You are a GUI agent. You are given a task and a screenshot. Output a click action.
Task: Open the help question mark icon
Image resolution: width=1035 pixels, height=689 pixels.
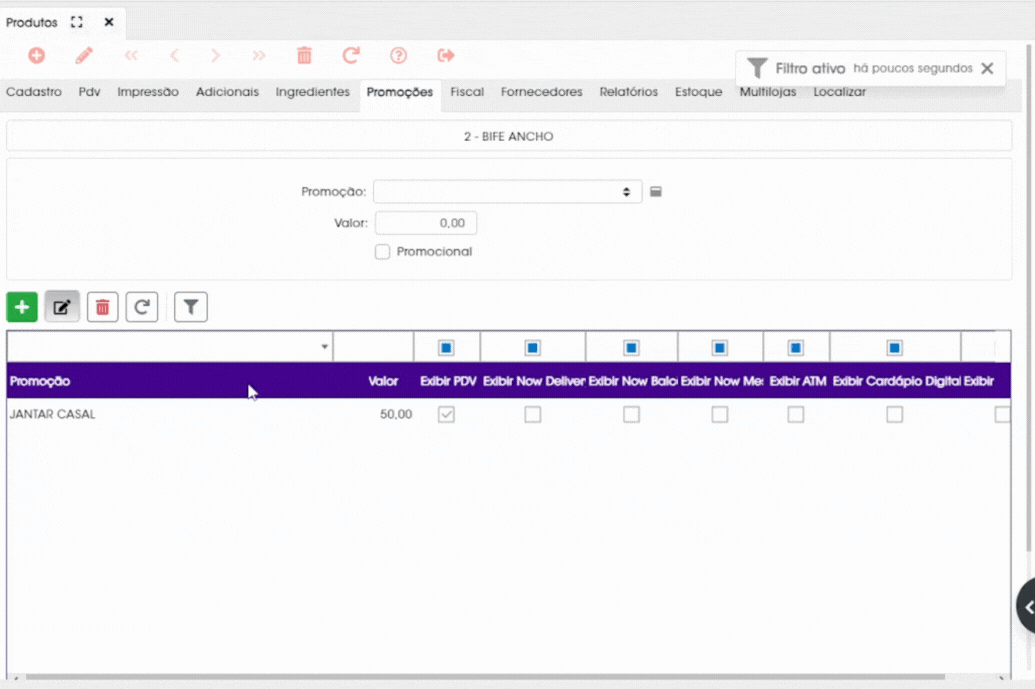pos(398,55)
